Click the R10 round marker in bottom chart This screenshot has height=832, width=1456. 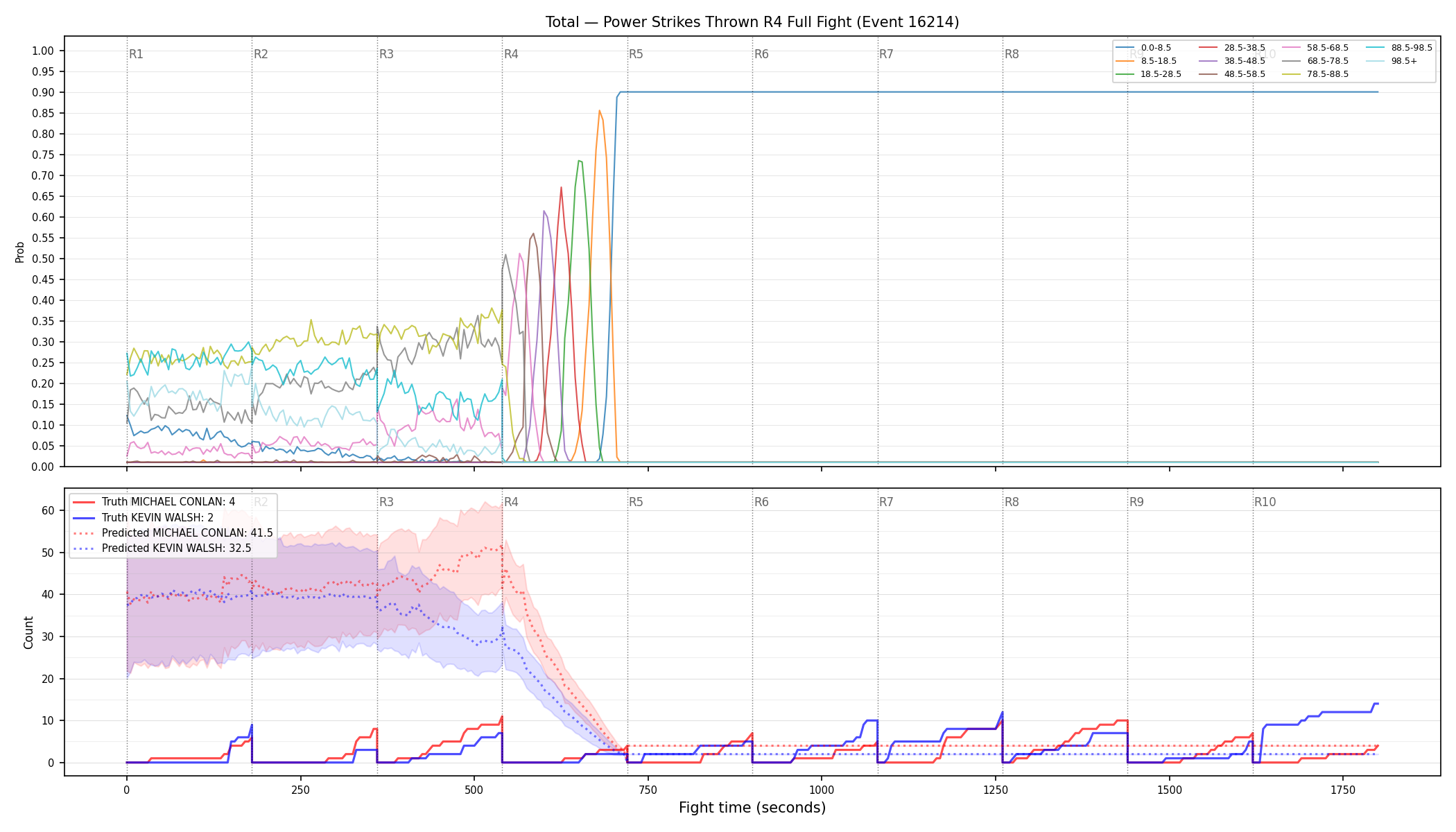[1265, 502]
